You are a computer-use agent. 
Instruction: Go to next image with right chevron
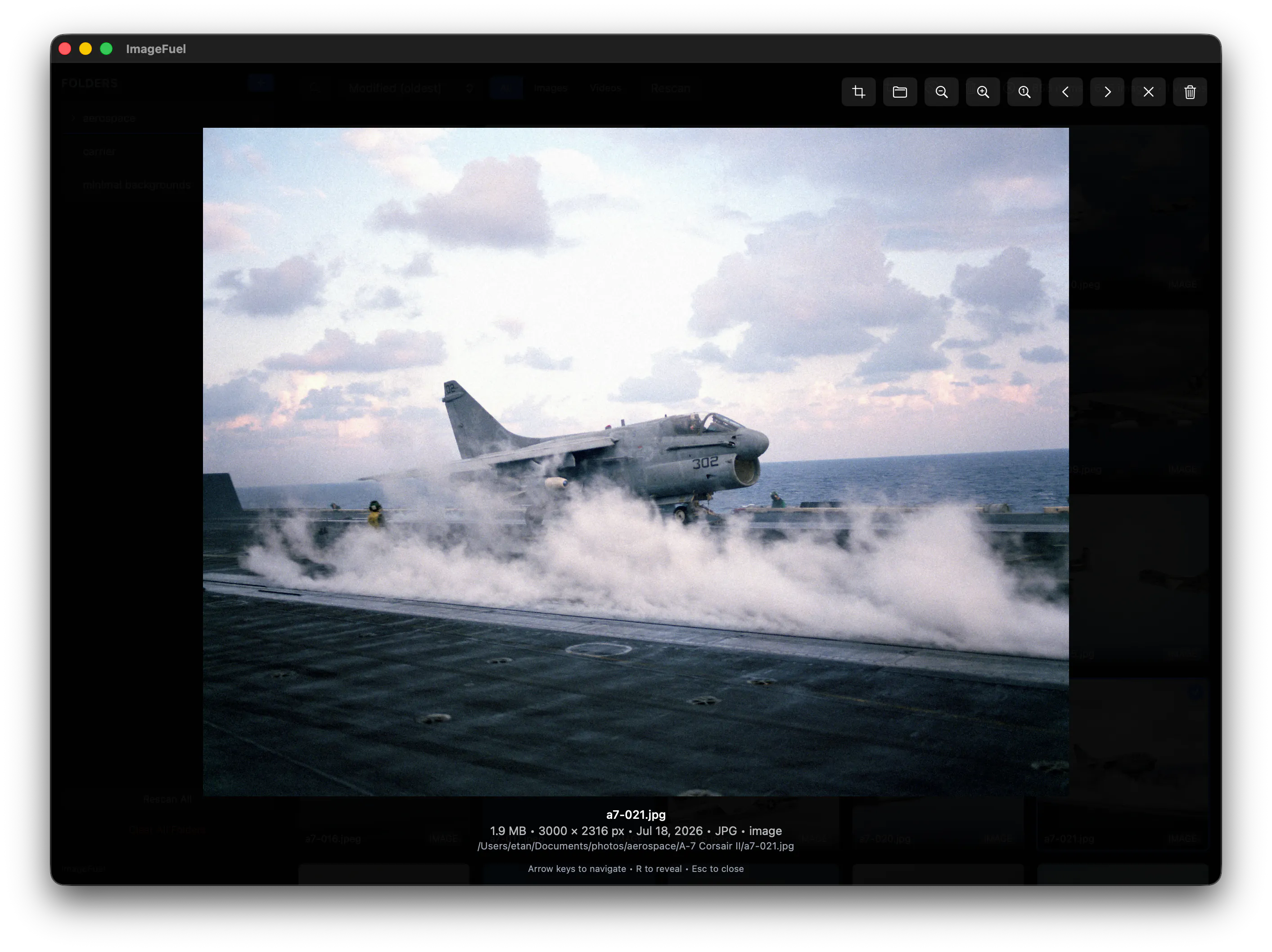tap(1107, 92)
